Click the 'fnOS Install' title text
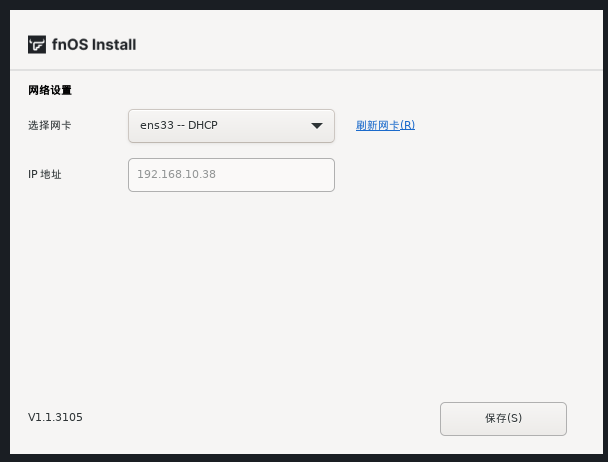 (94, 45)
